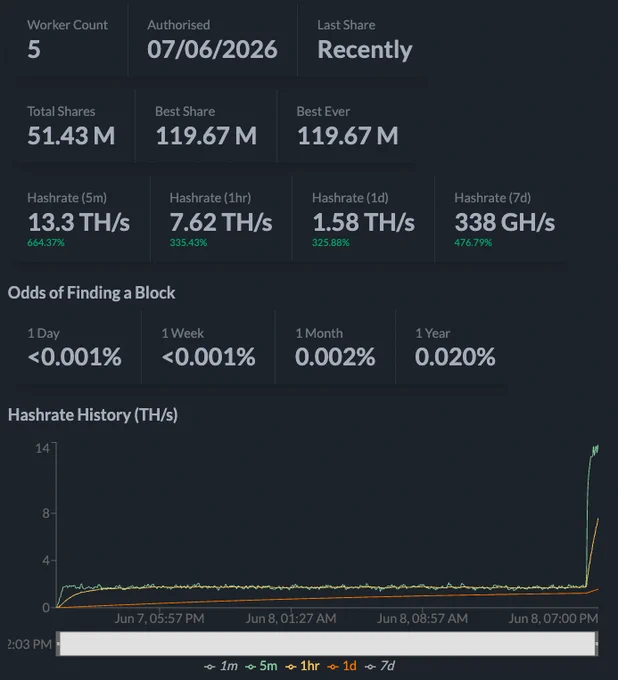Toggle the 7d series in chart legend
The height and width of the screenshot is (680, 618).
click(380, 666)
